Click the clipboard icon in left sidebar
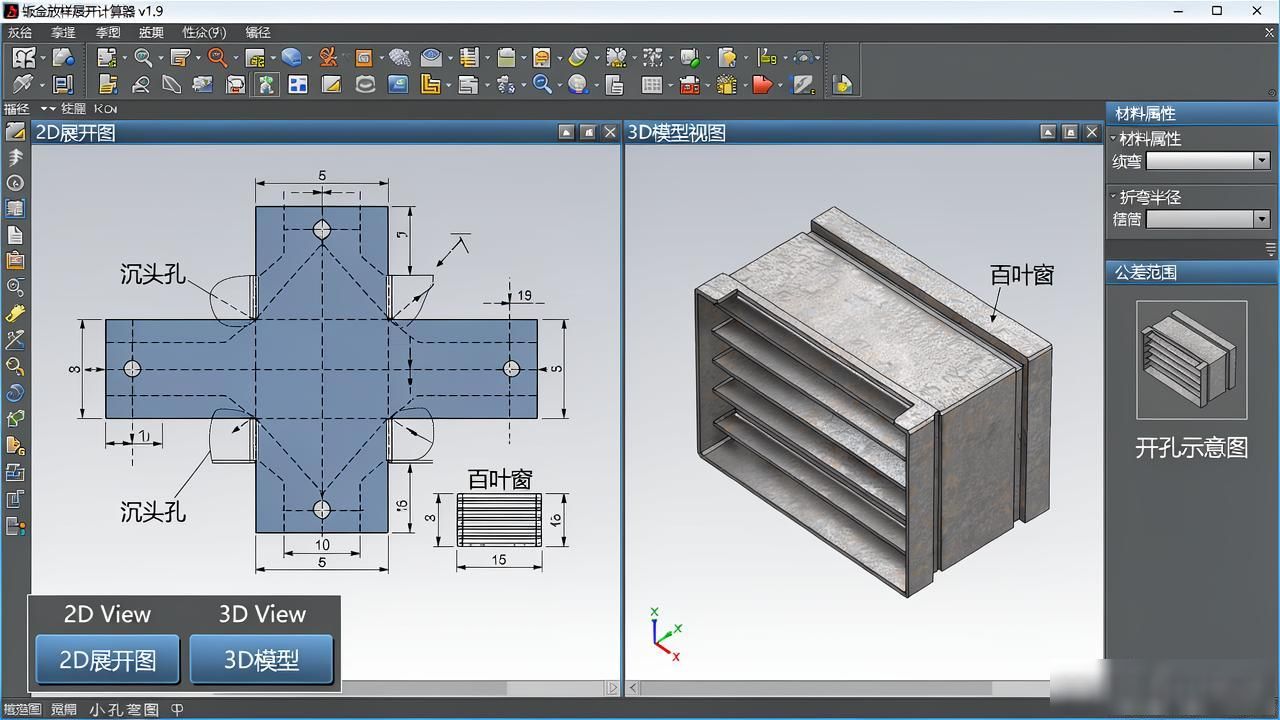This screenshot has height=720, width=1280. click(15, 261)
